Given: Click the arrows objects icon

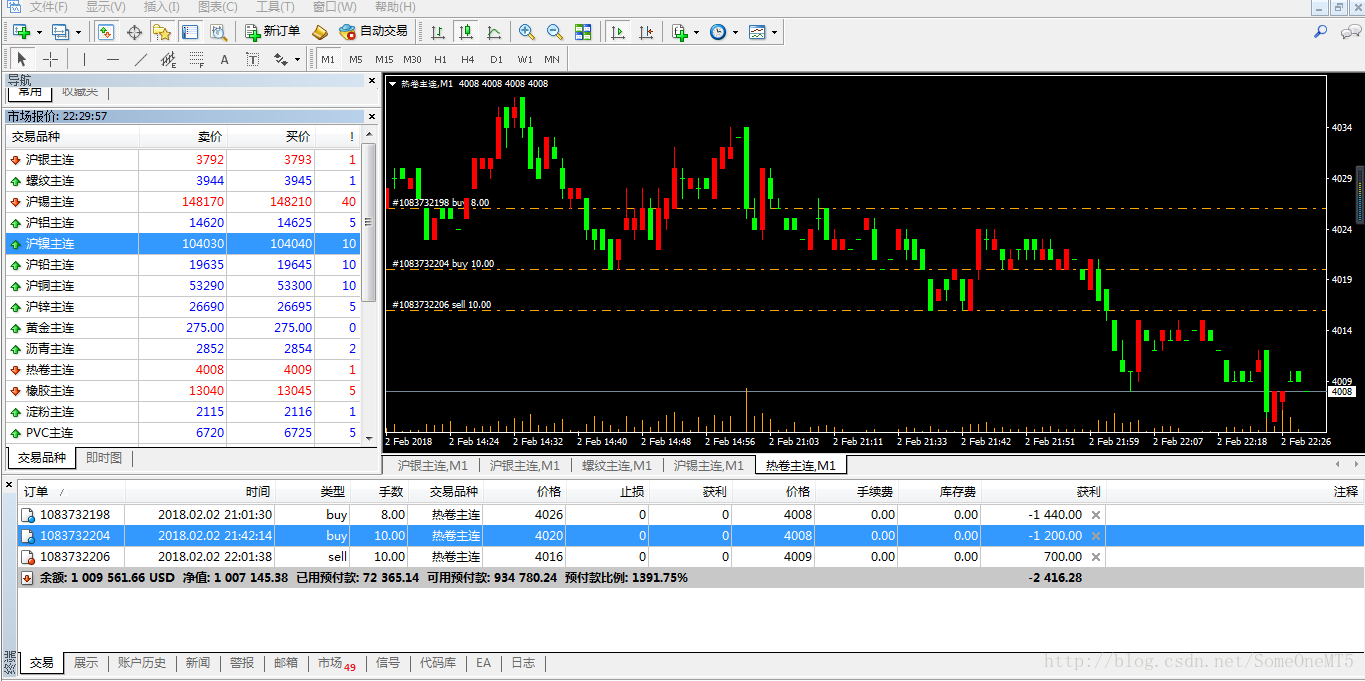Looking at the screenshot, I should pos(280,59).
